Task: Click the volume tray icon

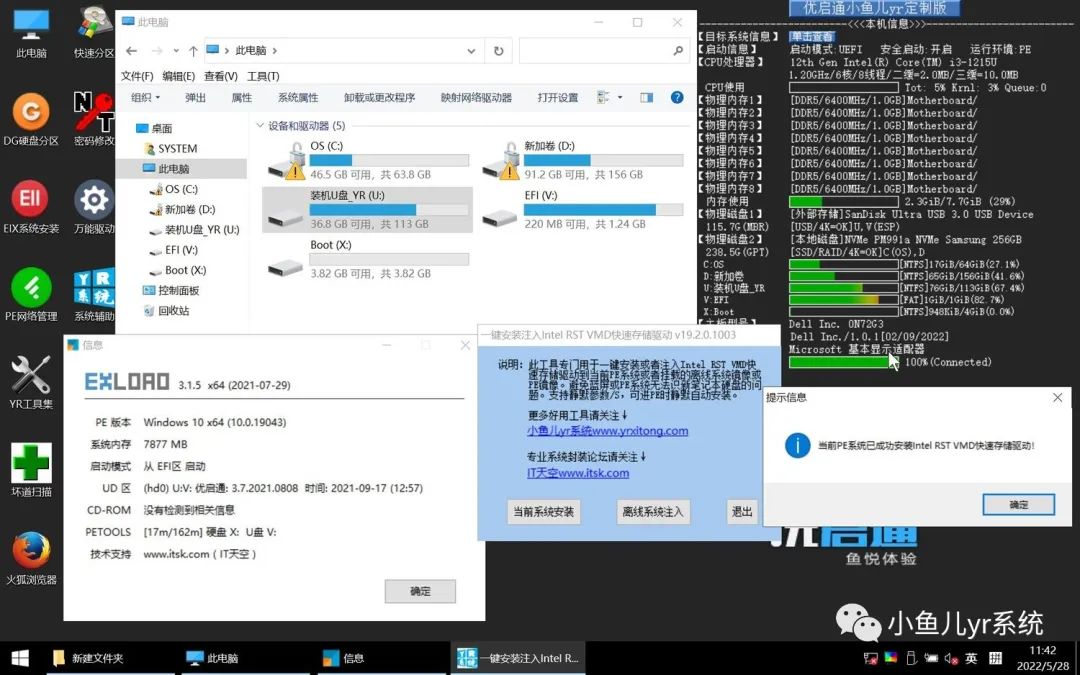Action: click(951, 658)
